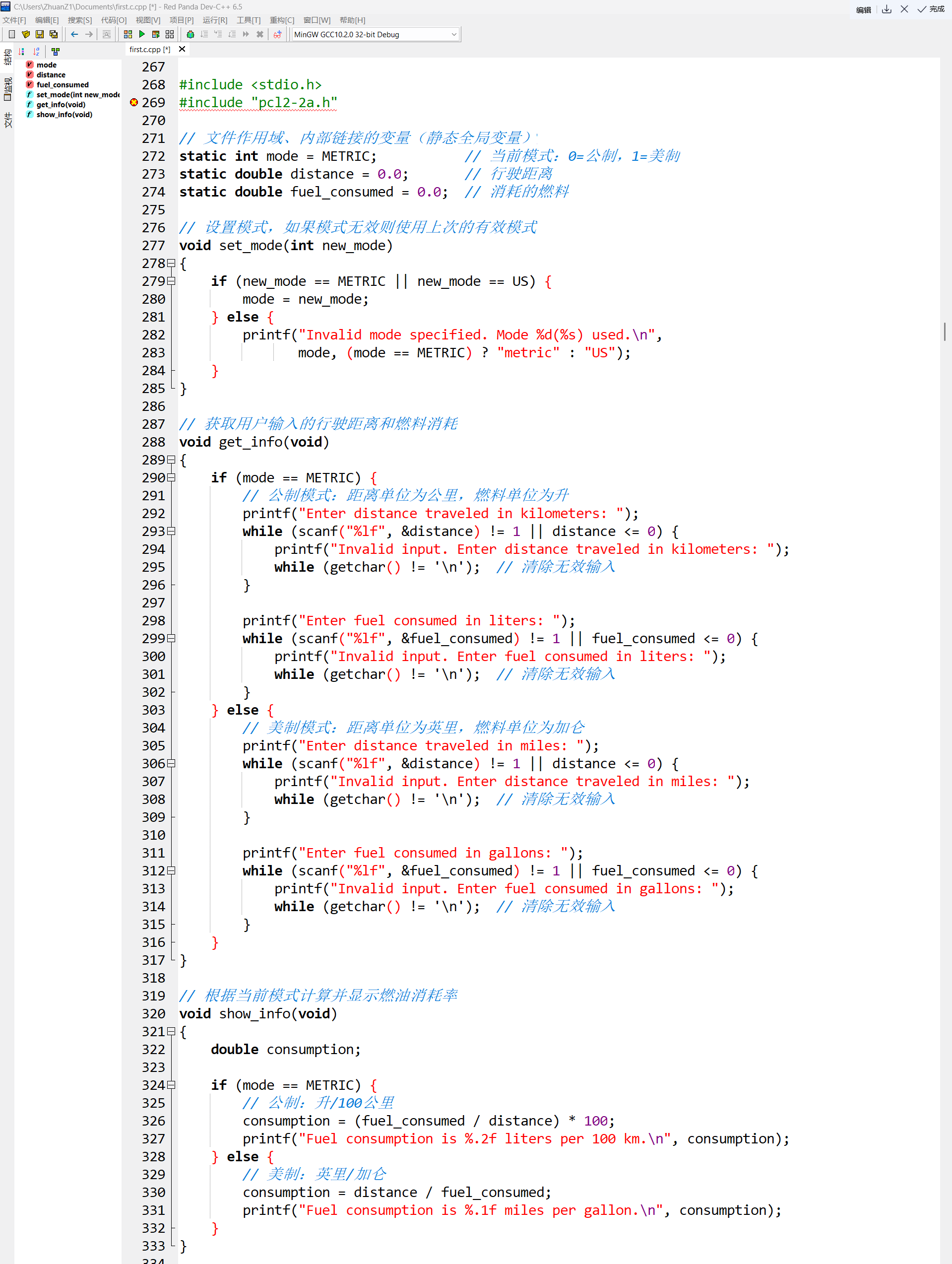Open the 搜索[S] menu
This screenshot has height=1264, width=952.
[x=80, y=20]
